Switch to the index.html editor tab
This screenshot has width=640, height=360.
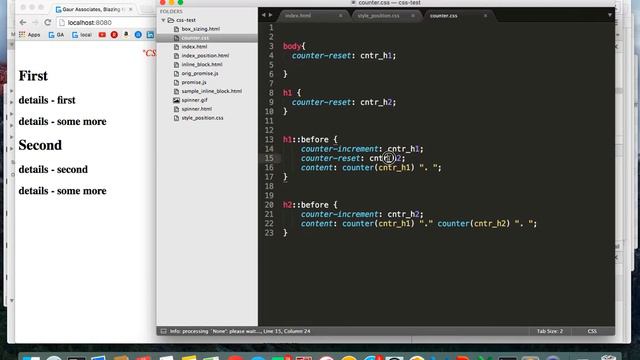click(x=298, y=16)
